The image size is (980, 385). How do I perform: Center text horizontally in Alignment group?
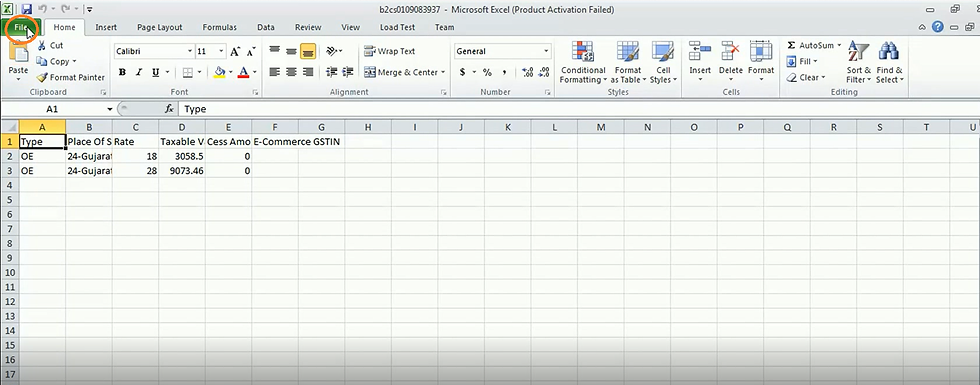[x=291, y=72]
